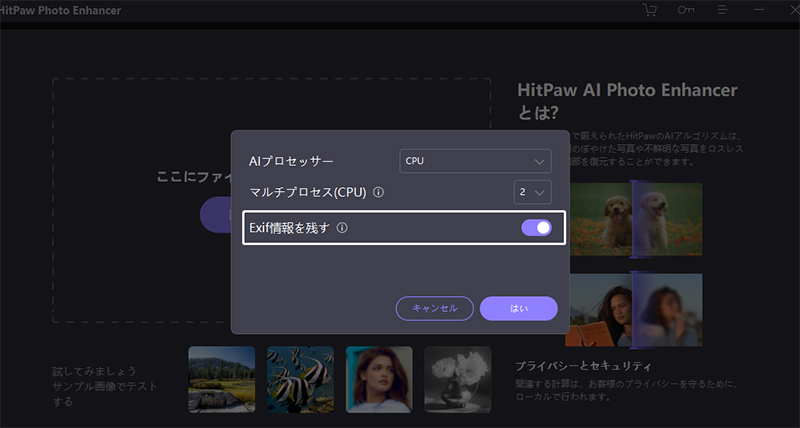Open the hamburger menu icon
Image resolution: width=800 pixels, height=428 pixels.
(722, 10)
